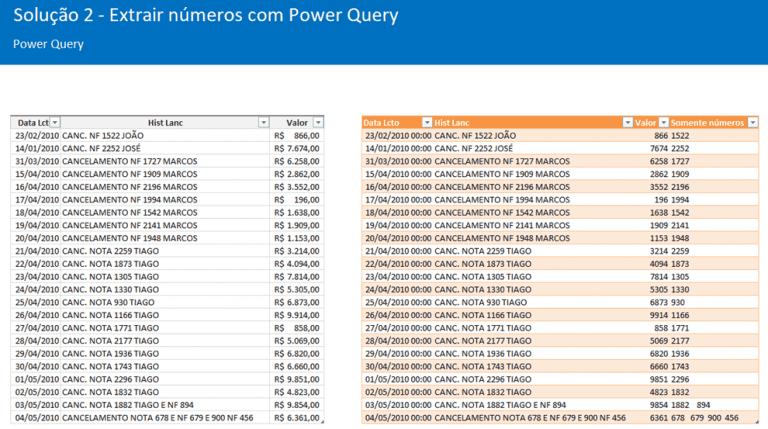Select R$ 6.361,00 cell in left table
This screenshot has width=768, height=429.
pos(297,418)
